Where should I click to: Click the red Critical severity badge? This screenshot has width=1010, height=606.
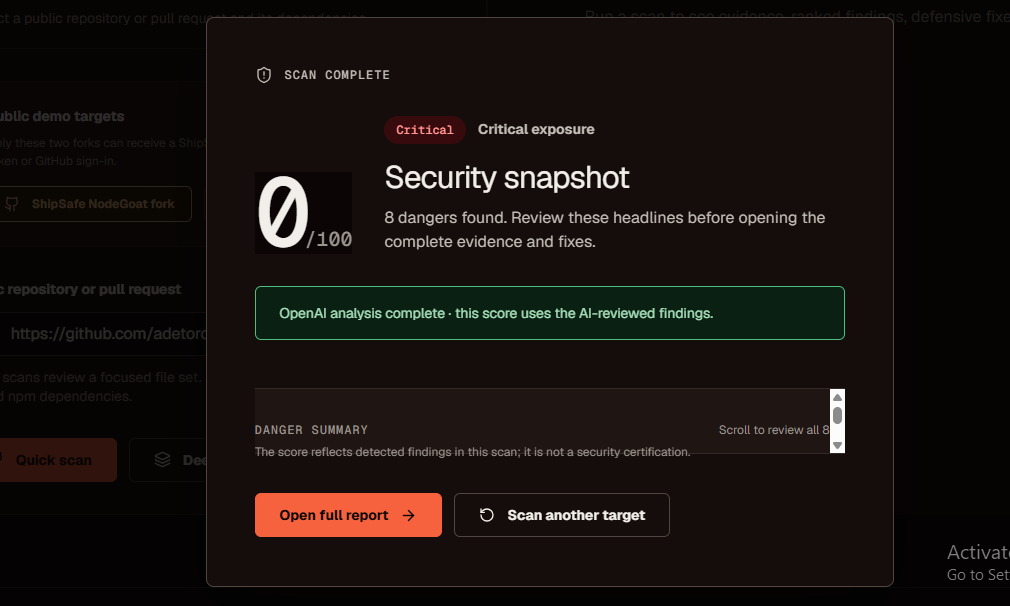424,130
